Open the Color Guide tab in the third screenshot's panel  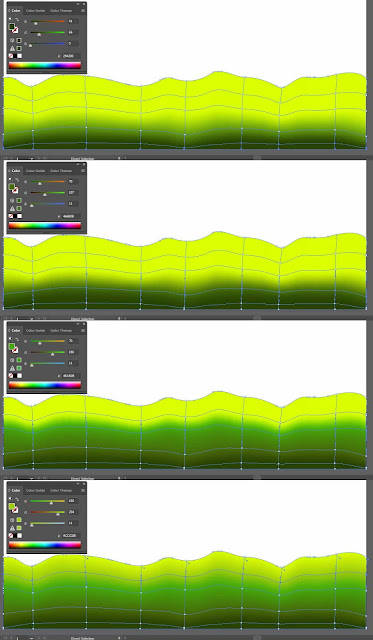pos(36,330)
